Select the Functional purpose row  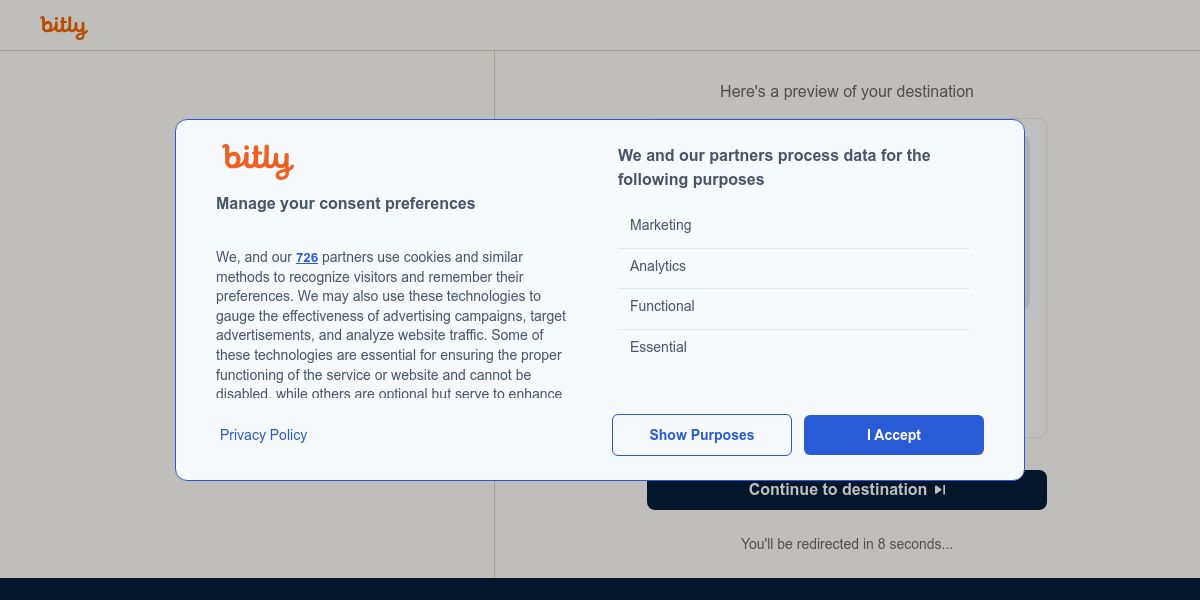[793, 307]
